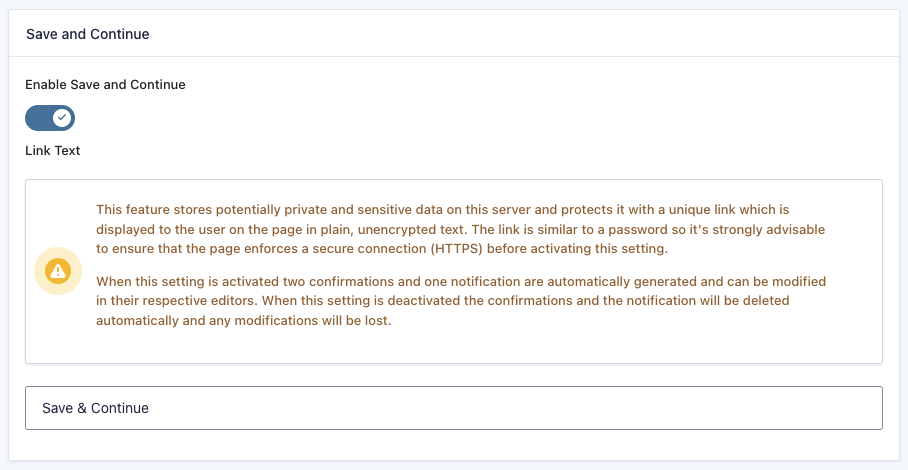
Task: Click the "Save & Continue" text inside the input
Action: 96,408
